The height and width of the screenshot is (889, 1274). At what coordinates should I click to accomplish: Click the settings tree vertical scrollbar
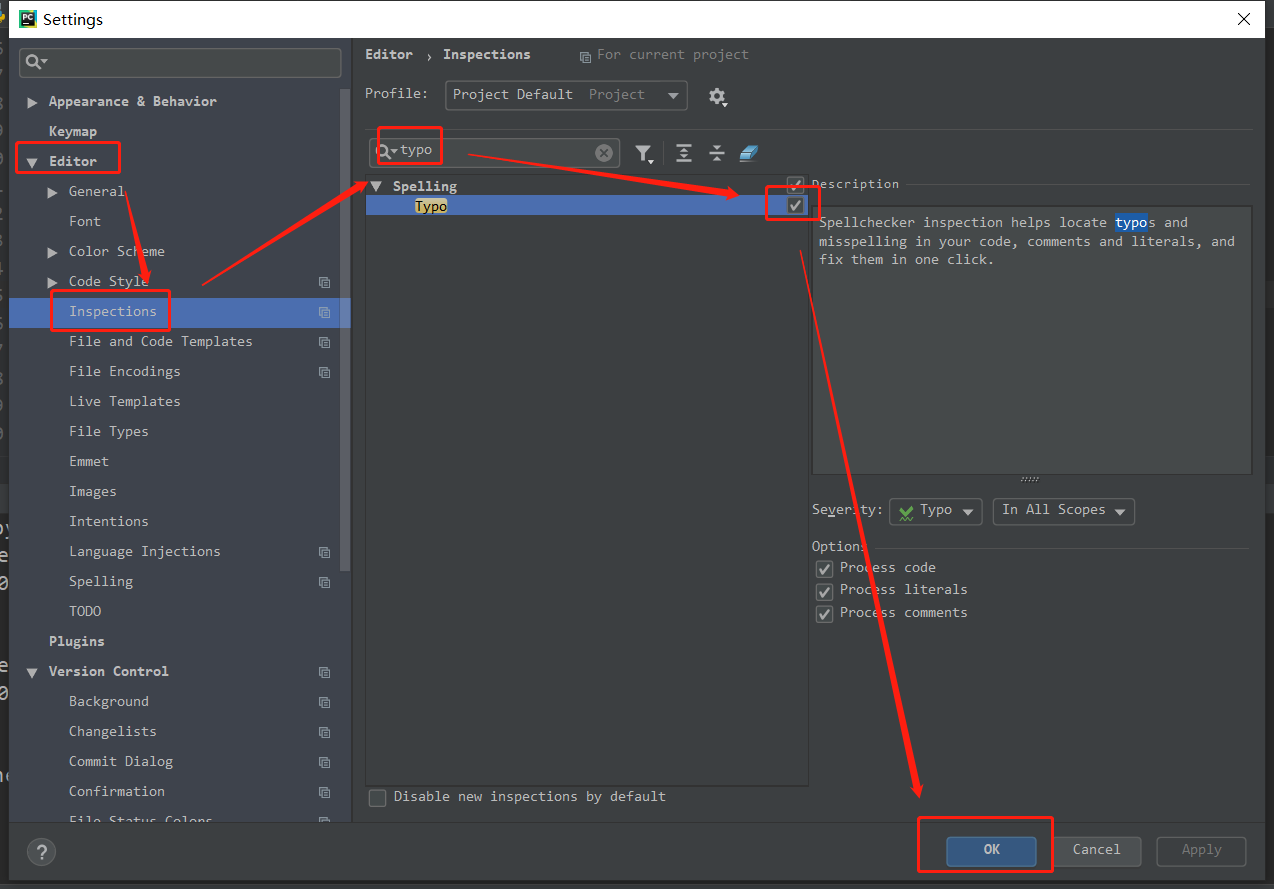point(345,330)
